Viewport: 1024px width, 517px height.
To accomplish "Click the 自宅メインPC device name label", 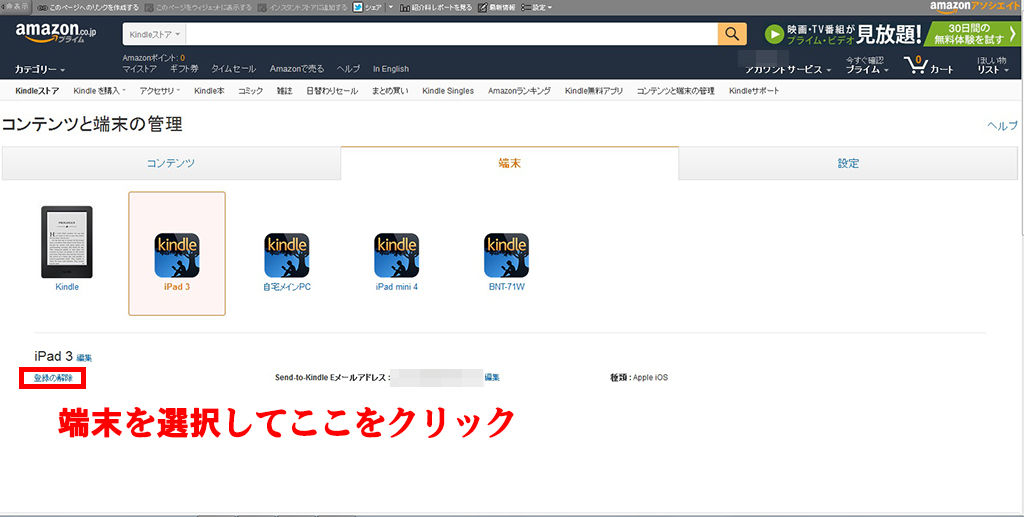I will (287, 287).
